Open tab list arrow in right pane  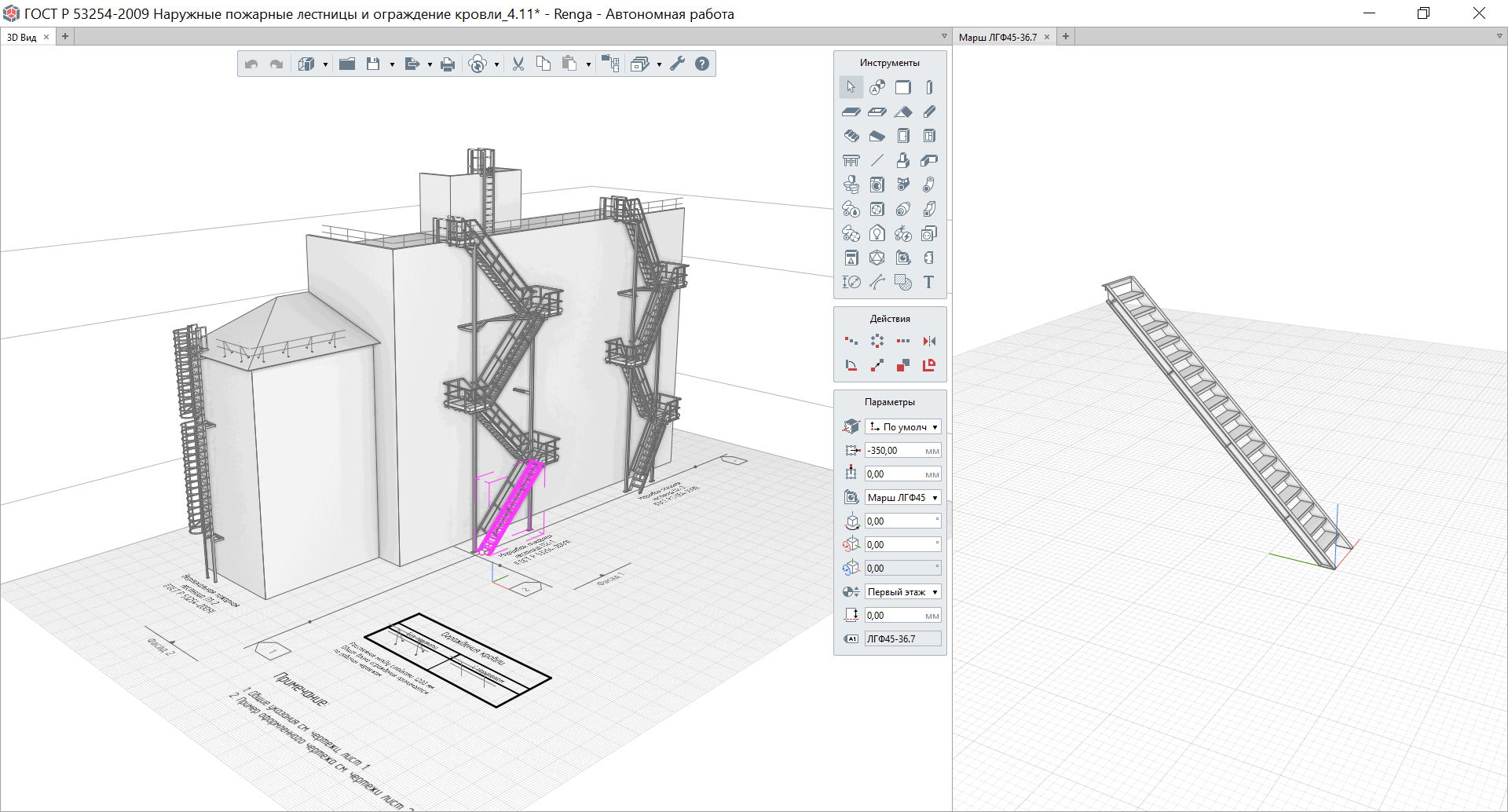click(1499, 36)
